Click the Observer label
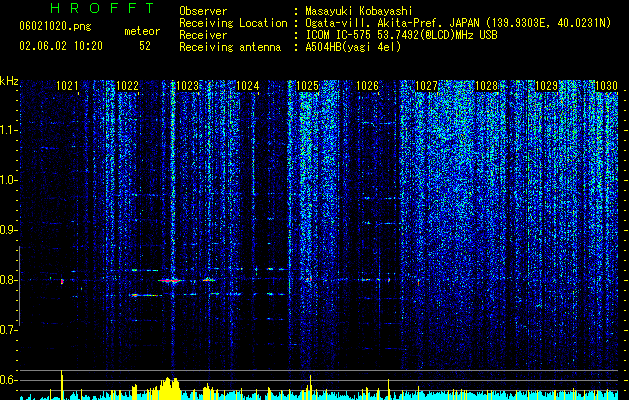The width and height of the screenshot is (629, 400). 203,11
